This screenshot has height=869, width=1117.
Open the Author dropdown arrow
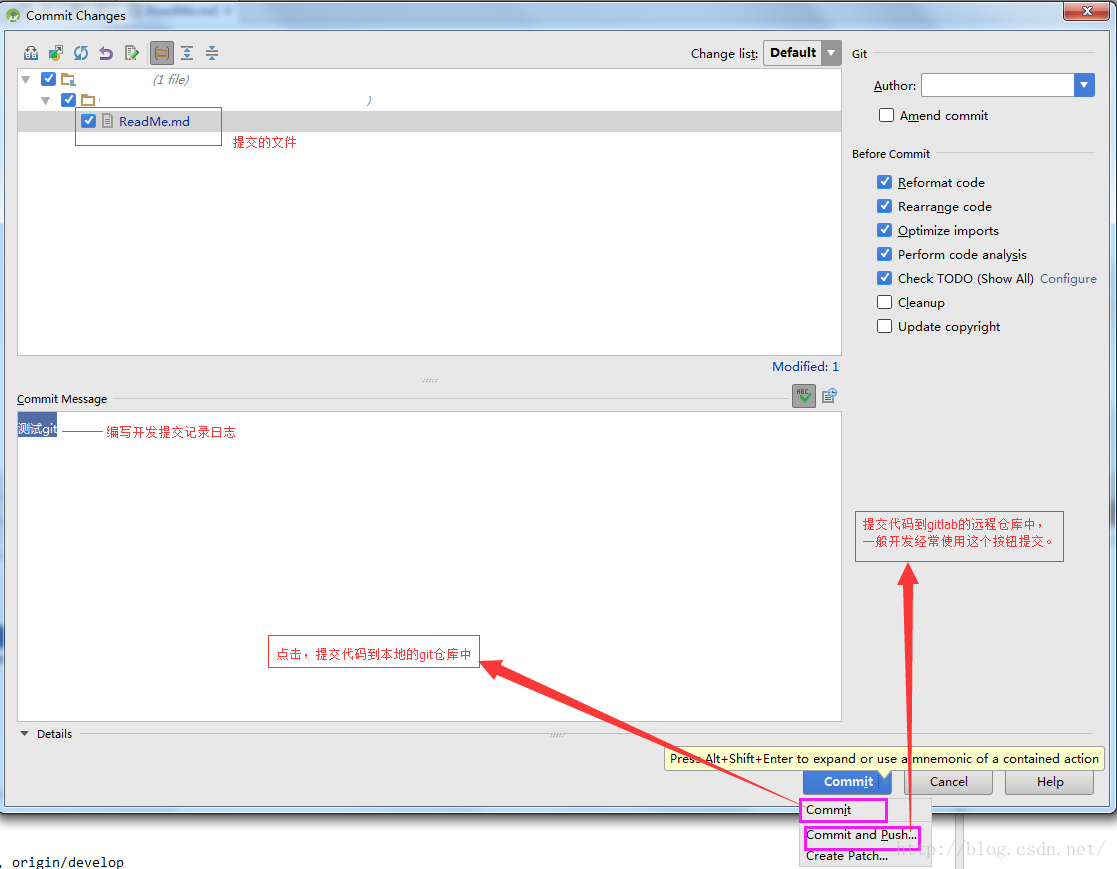click(1084, 85)
